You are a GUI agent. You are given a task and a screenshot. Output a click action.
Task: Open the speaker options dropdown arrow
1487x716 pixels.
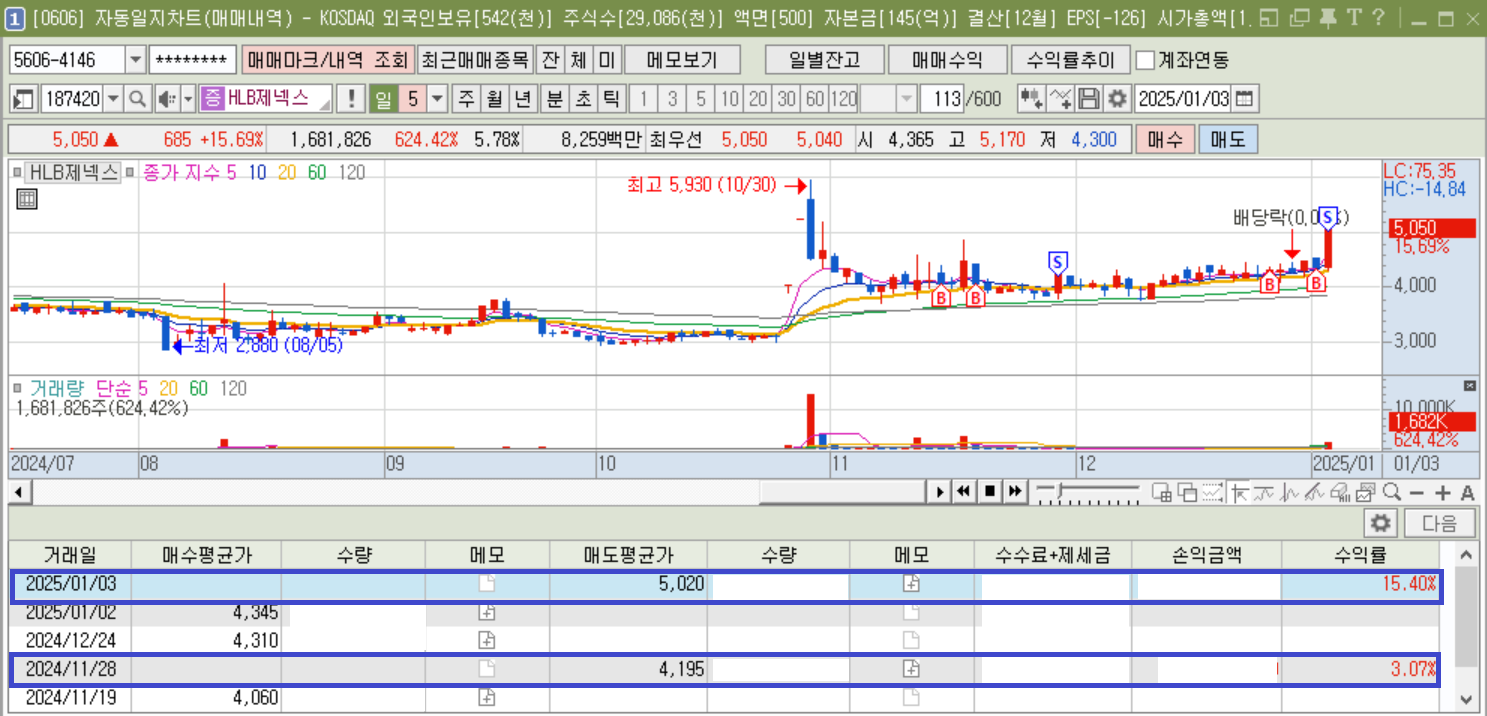click(x=186, y=99)
